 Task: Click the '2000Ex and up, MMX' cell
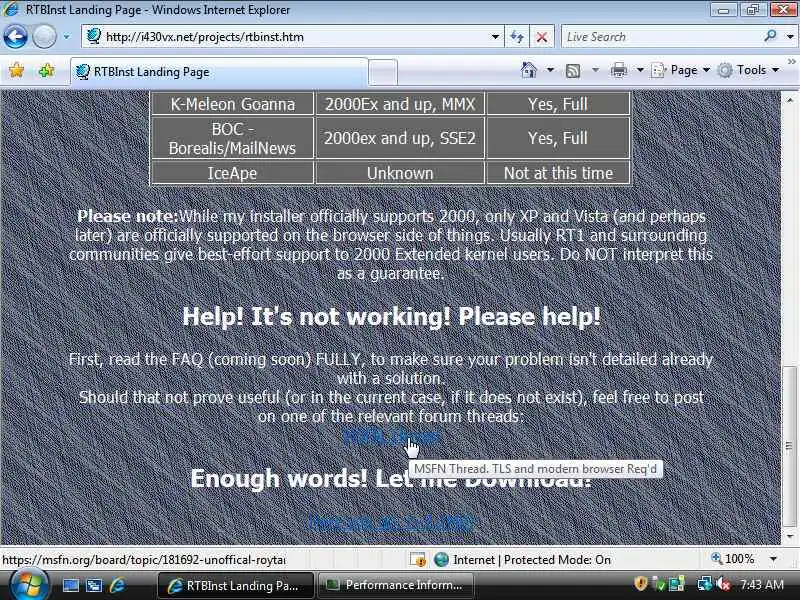(400, 104)
